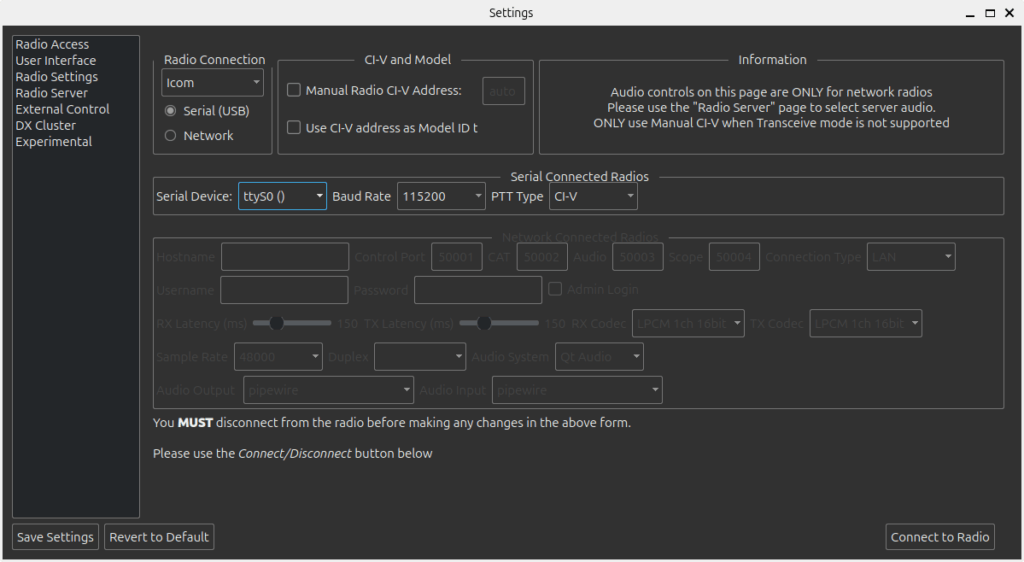Viewport: 1024px width, 562px height.
Task: Click the 'Serial Device:' label
Action: [194, 196]
